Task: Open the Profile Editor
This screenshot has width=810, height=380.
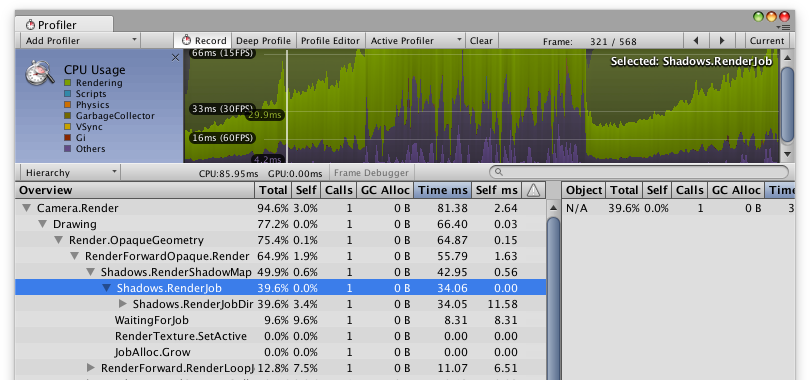Action: point(330,41)
